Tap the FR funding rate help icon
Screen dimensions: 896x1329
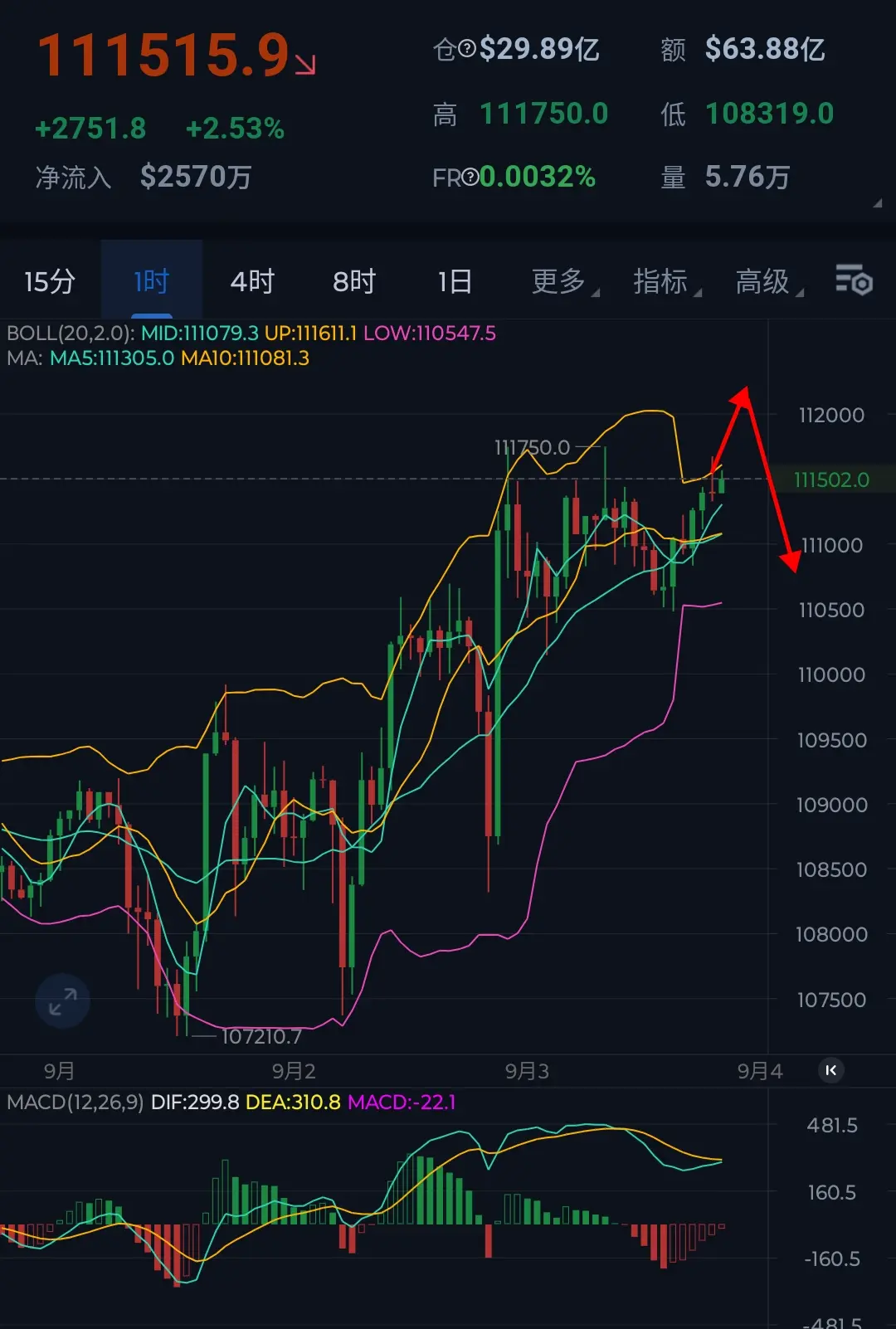(x=470, y=177)
